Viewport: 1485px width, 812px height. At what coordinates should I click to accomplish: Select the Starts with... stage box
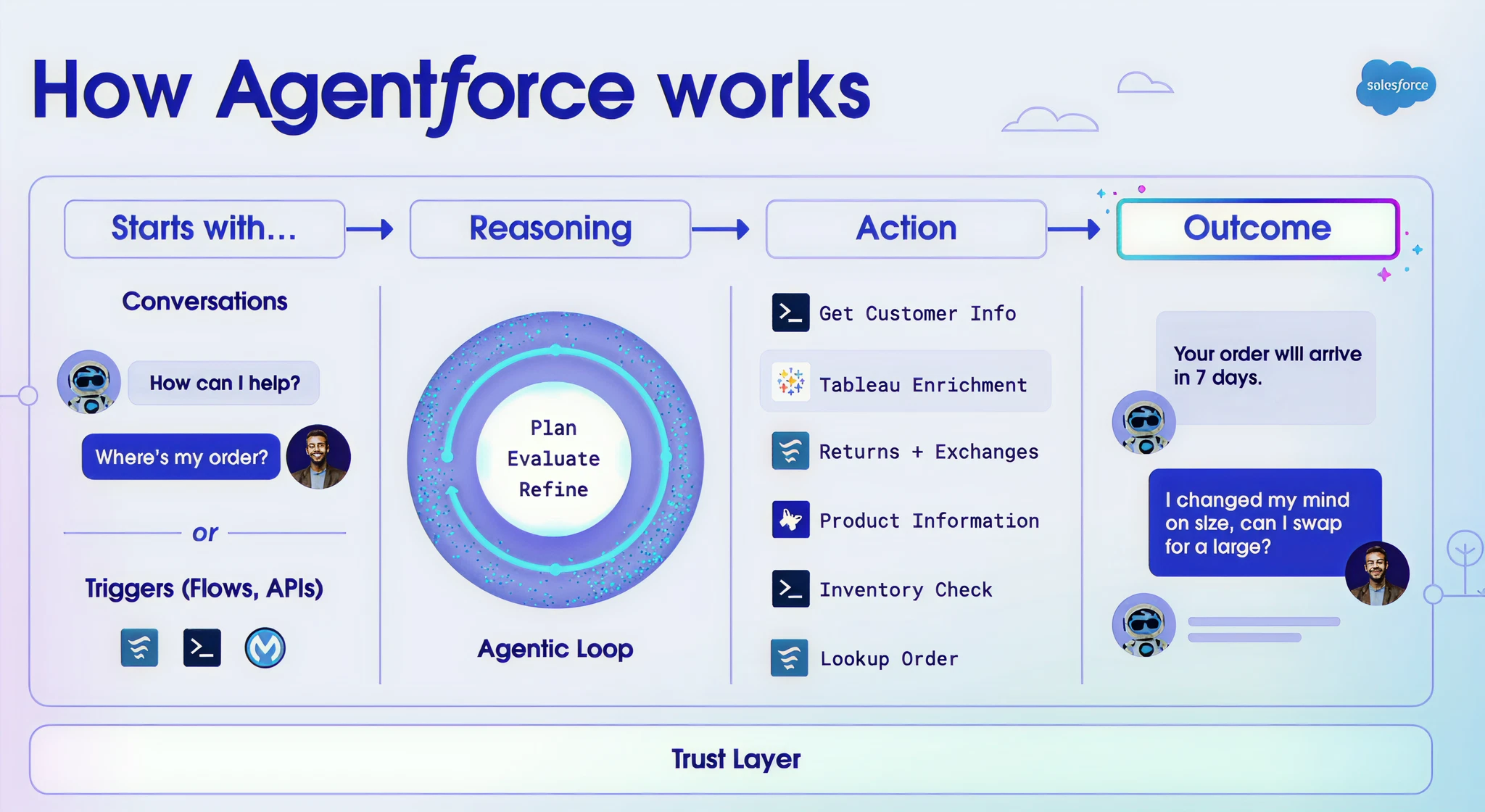pos(204,229)
